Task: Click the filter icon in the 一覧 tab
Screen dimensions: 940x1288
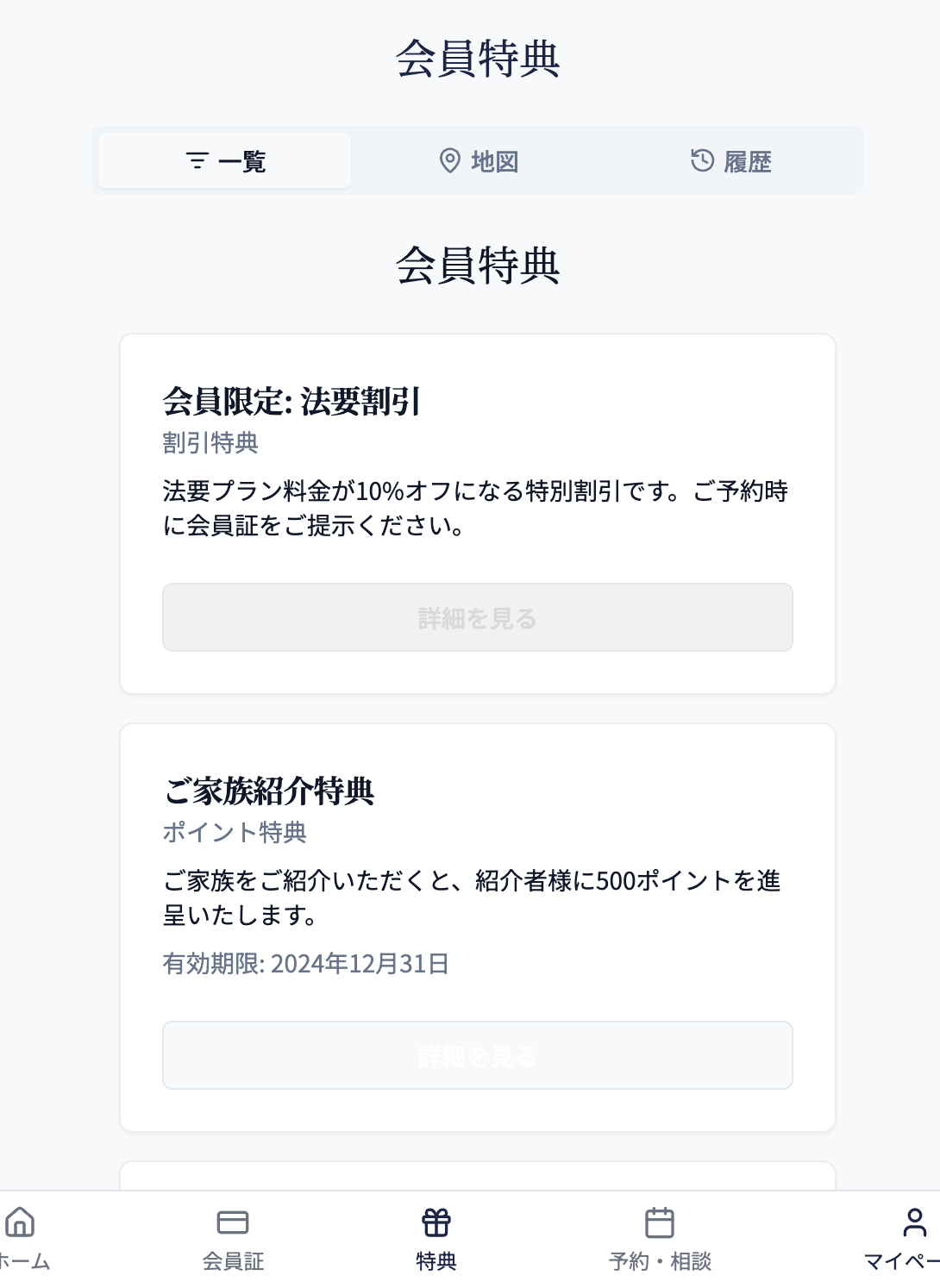Action: pyautogui.click(x=197, y=161)
